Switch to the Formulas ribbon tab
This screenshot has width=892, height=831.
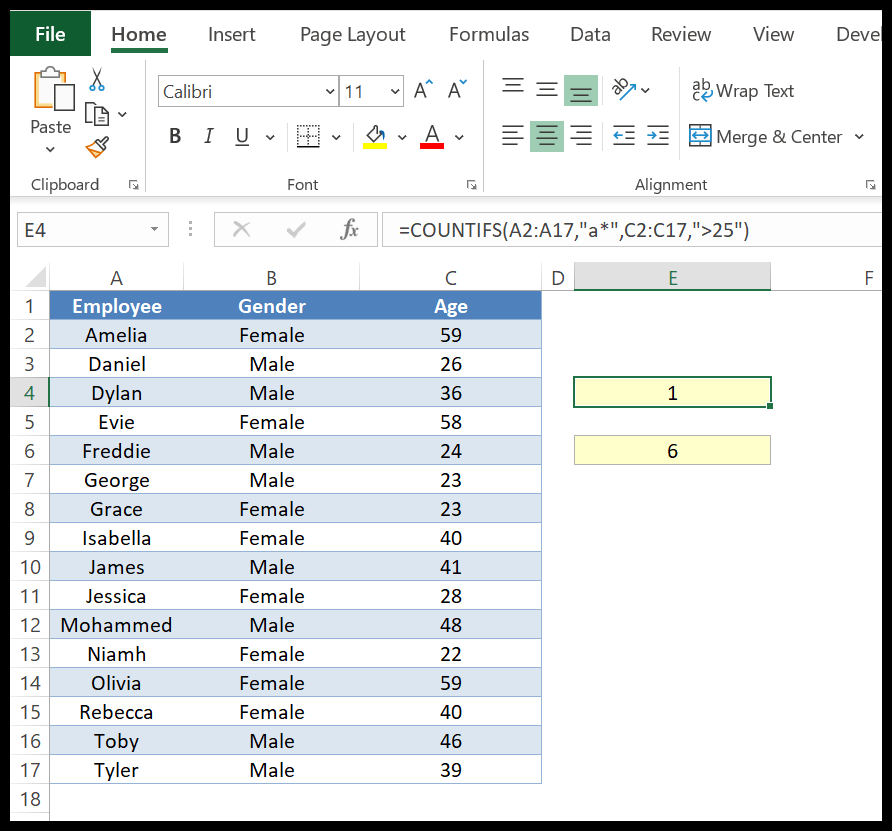click(x=488, y=34)
